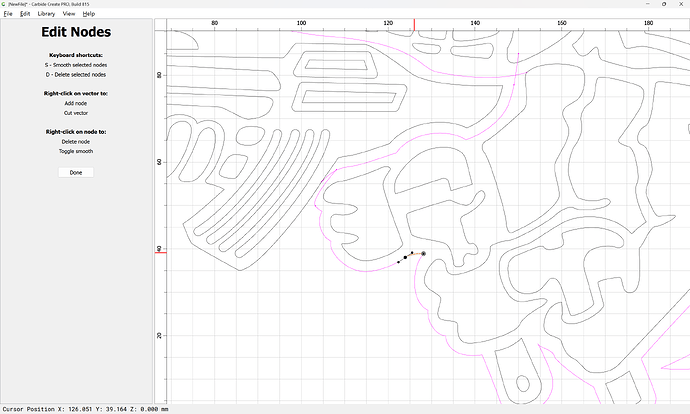Click "D - Delete selected nodes" text
The image size is (690, 414).
click(x=76, y=75)
